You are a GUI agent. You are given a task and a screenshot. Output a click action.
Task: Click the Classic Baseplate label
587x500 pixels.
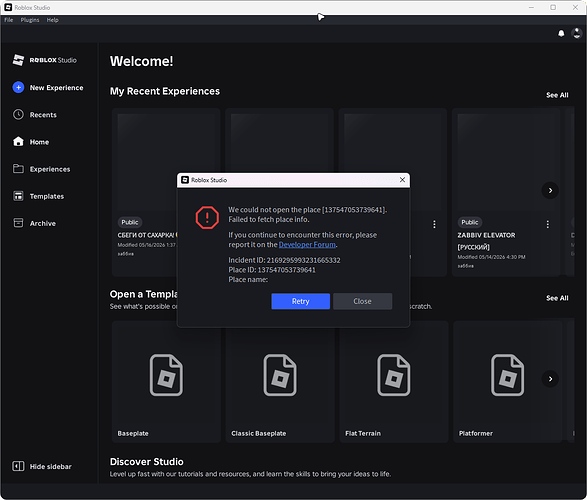tap(259, 433)
